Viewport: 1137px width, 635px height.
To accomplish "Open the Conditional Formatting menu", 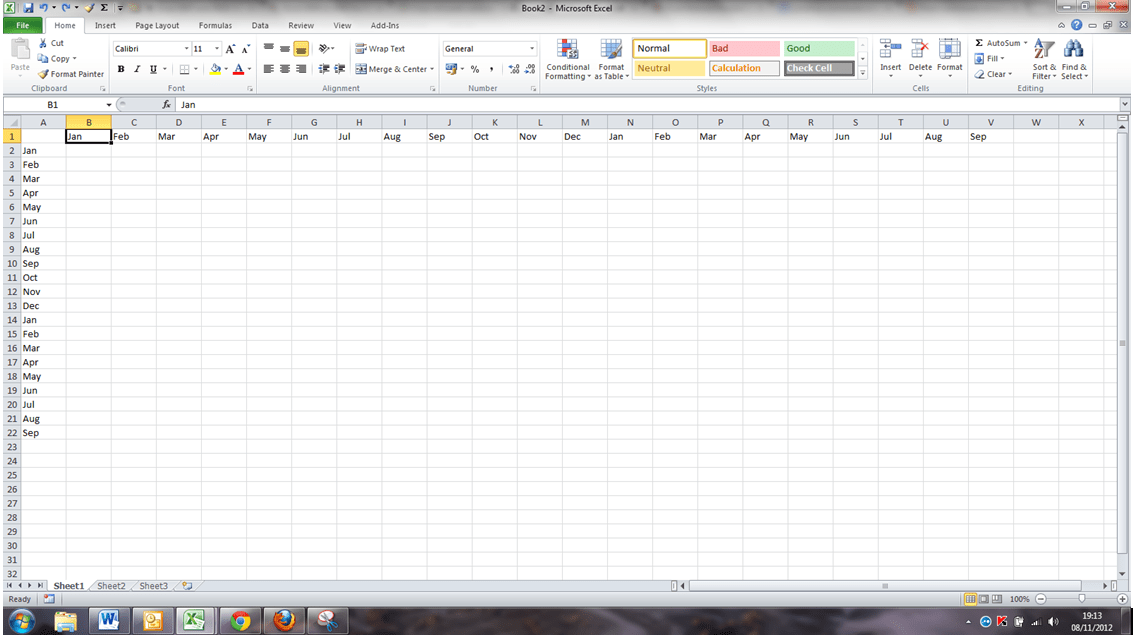I will [567, 58].
